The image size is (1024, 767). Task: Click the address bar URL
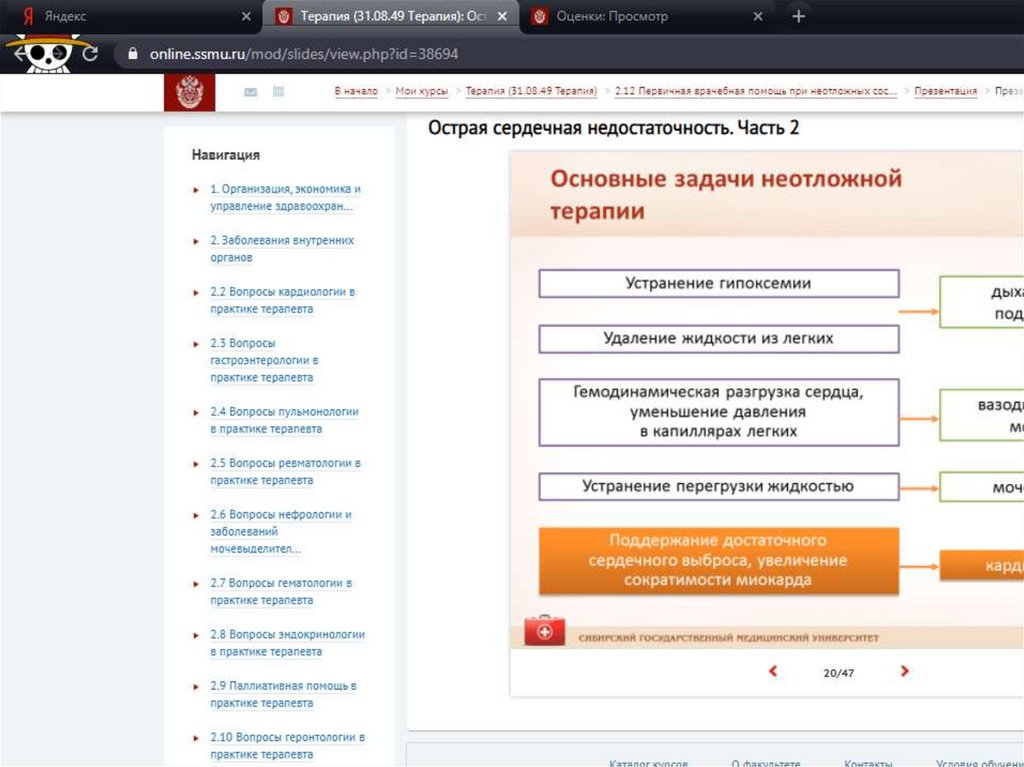click(304, 54)
